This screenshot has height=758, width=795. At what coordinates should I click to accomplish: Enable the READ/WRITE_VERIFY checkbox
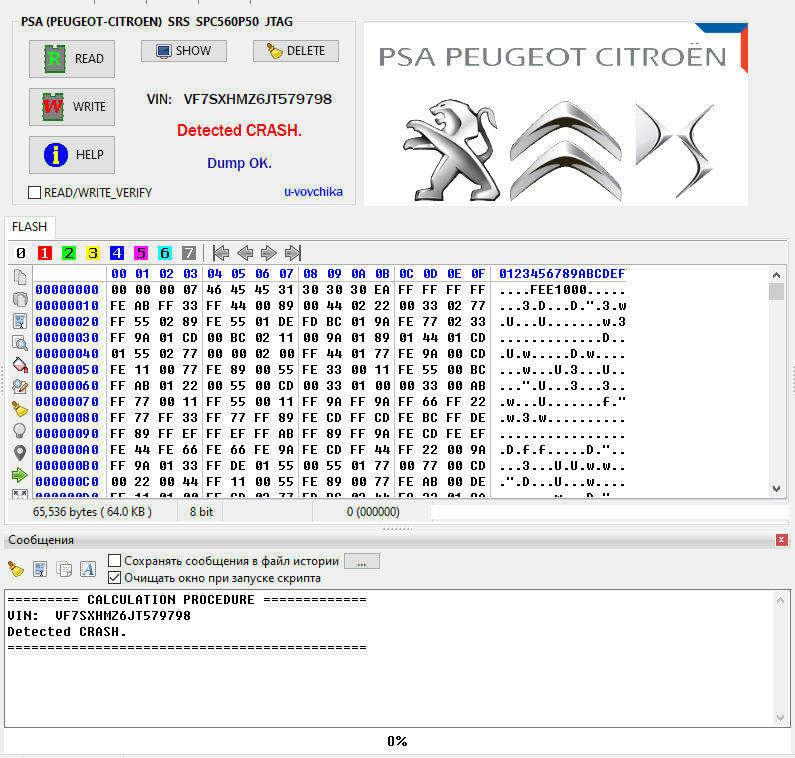(34, 193)
